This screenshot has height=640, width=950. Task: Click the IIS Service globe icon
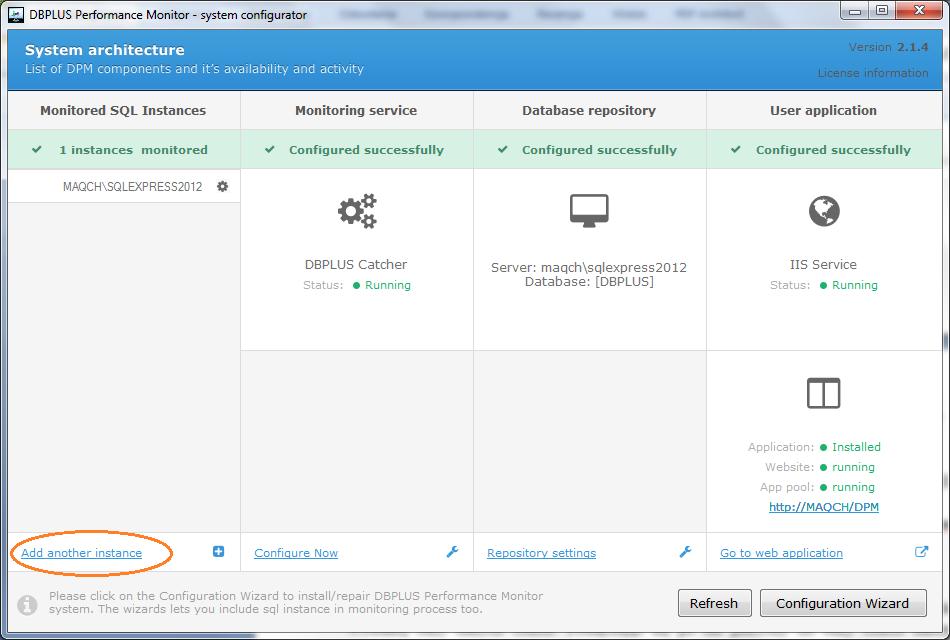click(824, 211)
